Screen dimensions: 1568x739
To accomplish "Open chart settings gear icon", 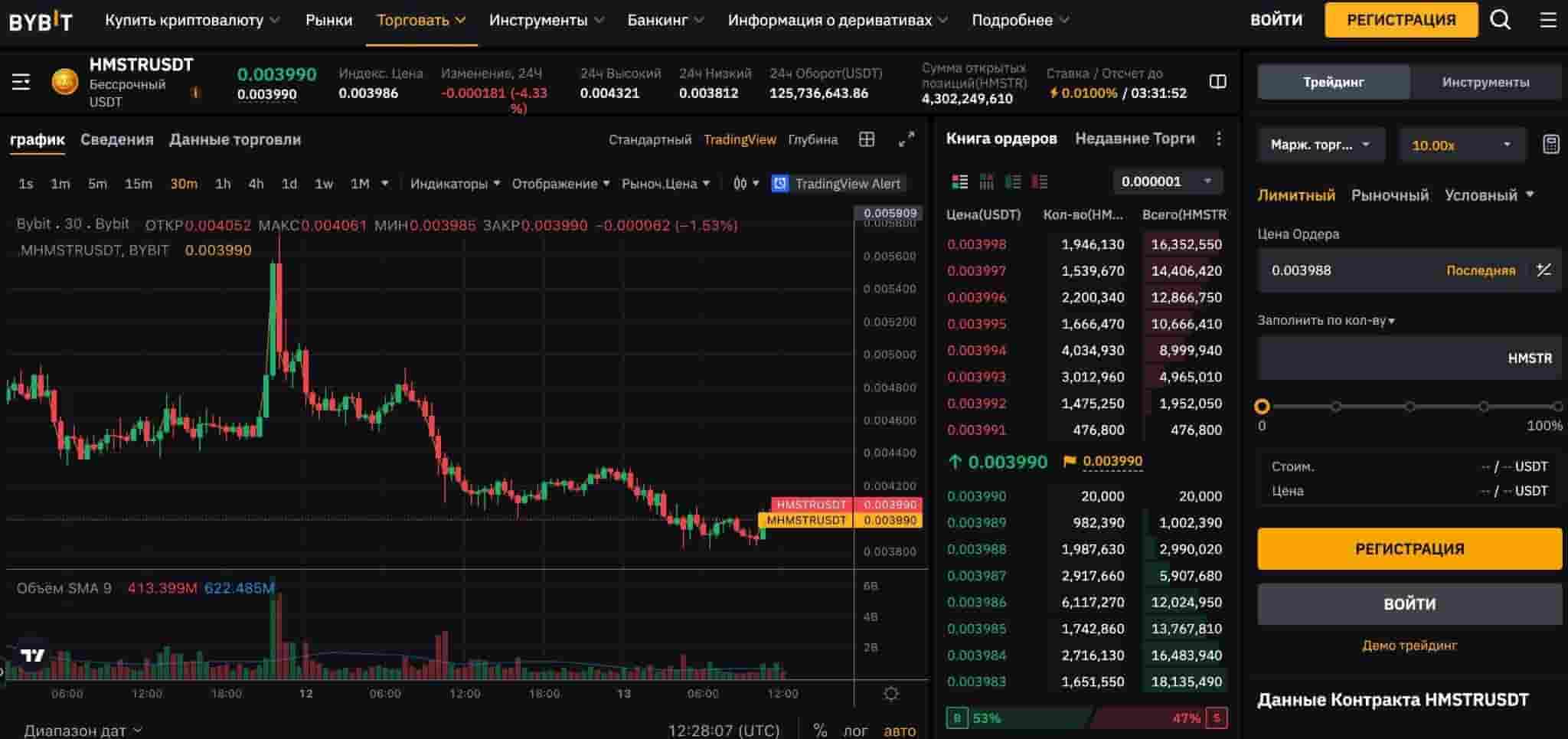I will click(x=890, y=694).
